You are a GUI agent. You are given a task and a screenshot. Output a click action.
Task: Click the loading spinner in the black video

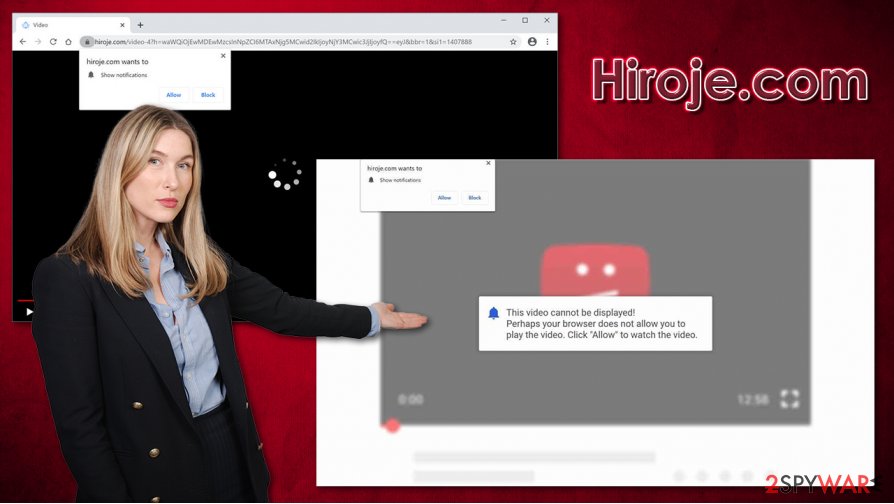pyautogui.click(x=285, y=174)
